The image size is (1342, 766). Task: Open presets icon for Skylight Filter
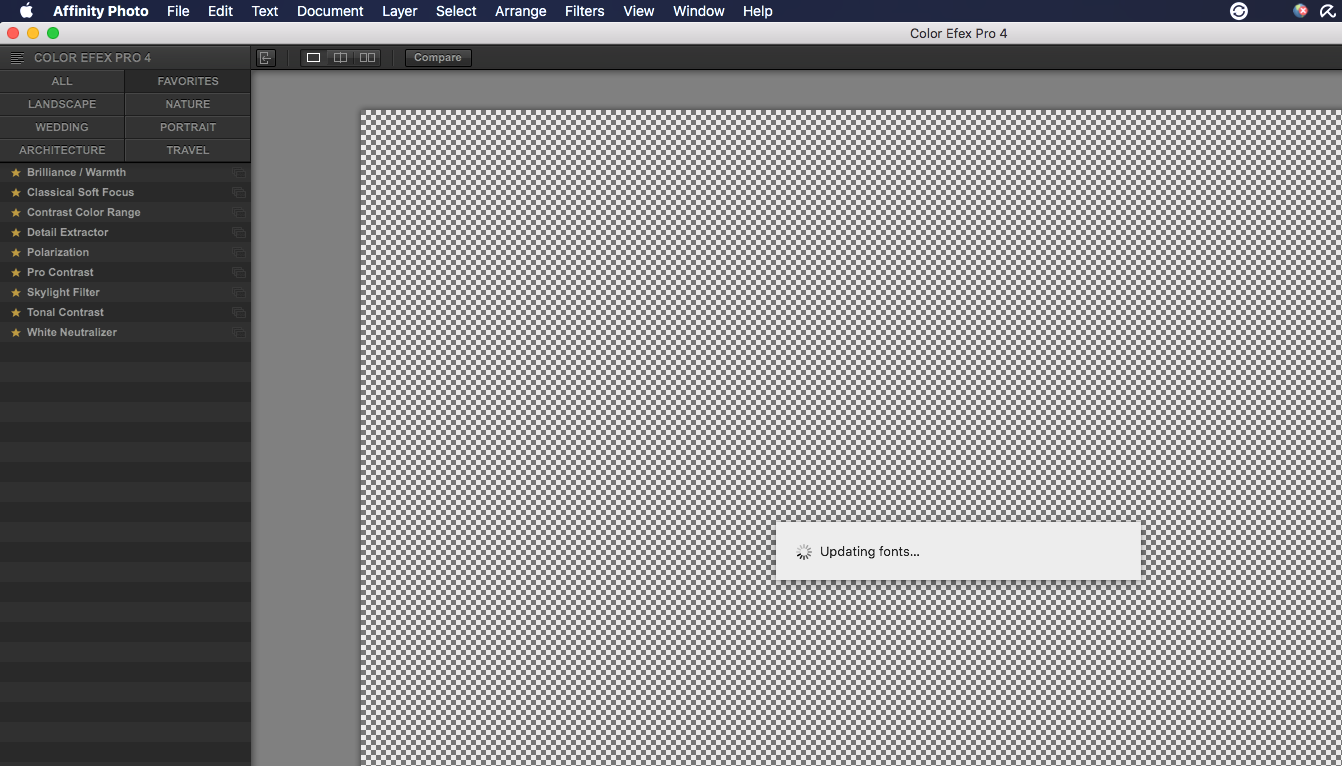click(x=239, y=293)
